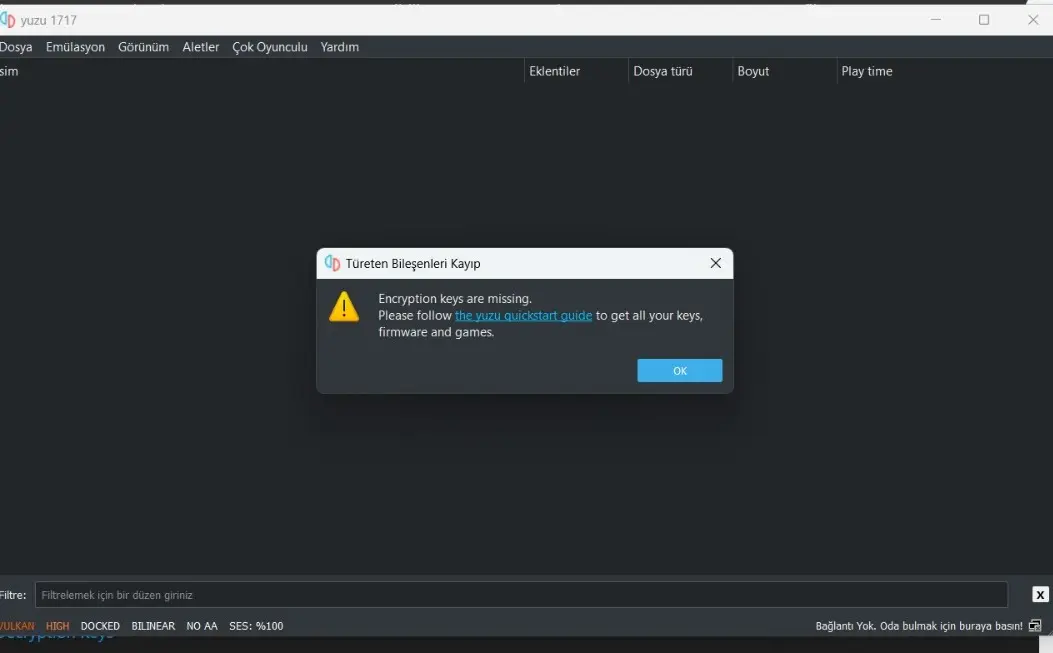Toggle the VULKAN graphics API indicator
This screenshot has height=653, width=1053.
pos(17,626)
